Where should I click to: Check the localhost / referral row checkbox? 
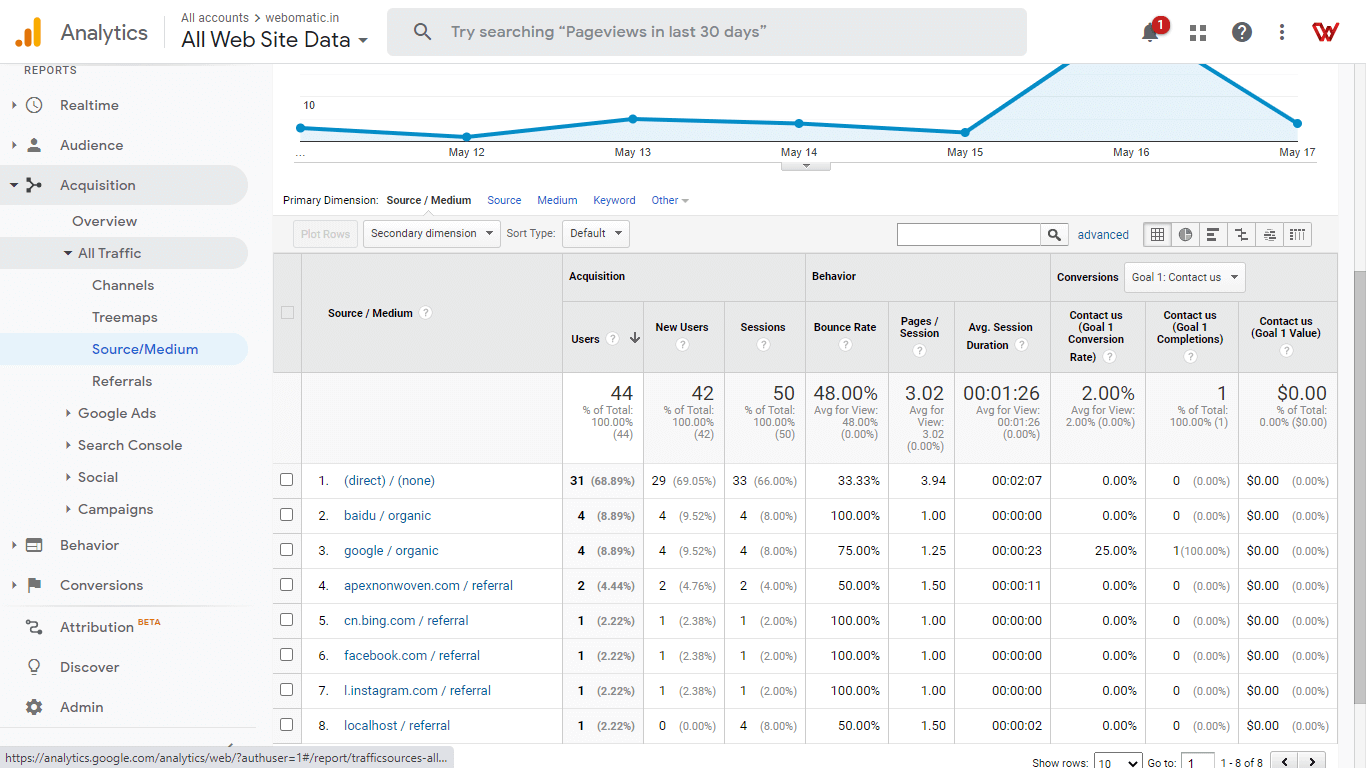(x=287, y=725)
